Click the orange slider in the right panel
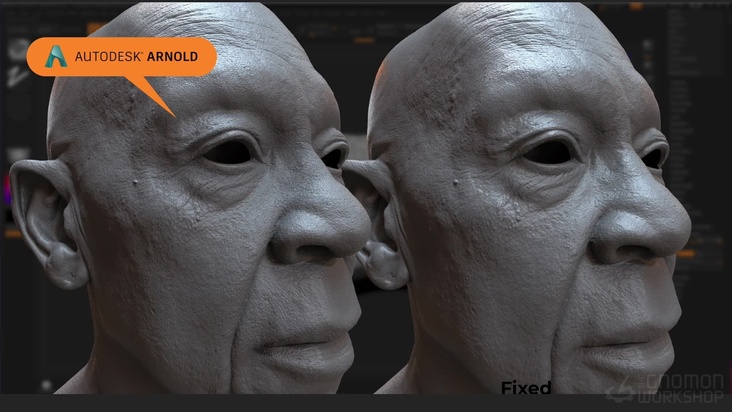The width and height of the screenshot is (732, 412). pos(687,254)
